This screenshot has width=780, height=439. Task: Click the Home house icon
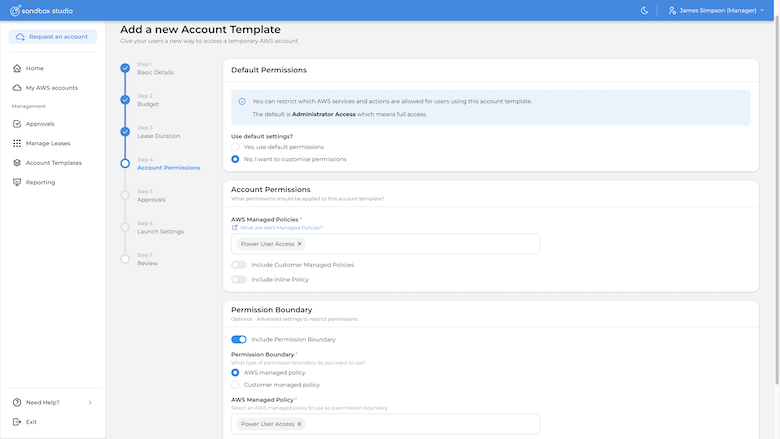coord(17,68)
